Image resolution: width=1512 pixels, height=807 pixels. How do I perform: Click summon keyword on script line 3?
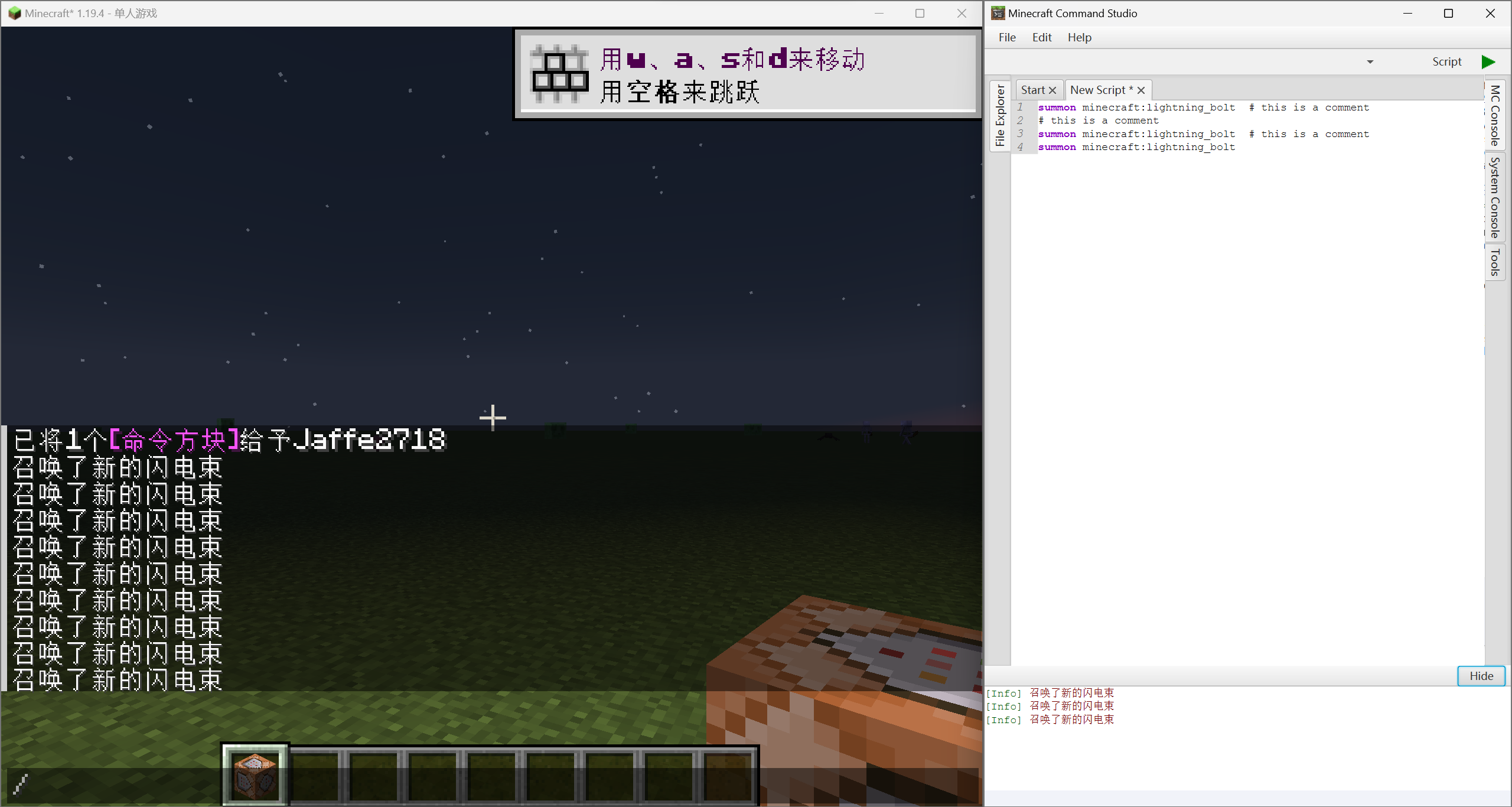click(1057, 134)
